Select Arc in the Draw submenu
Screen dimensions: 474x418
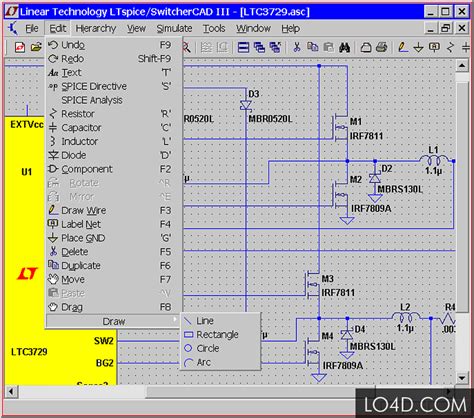point(220,362)
